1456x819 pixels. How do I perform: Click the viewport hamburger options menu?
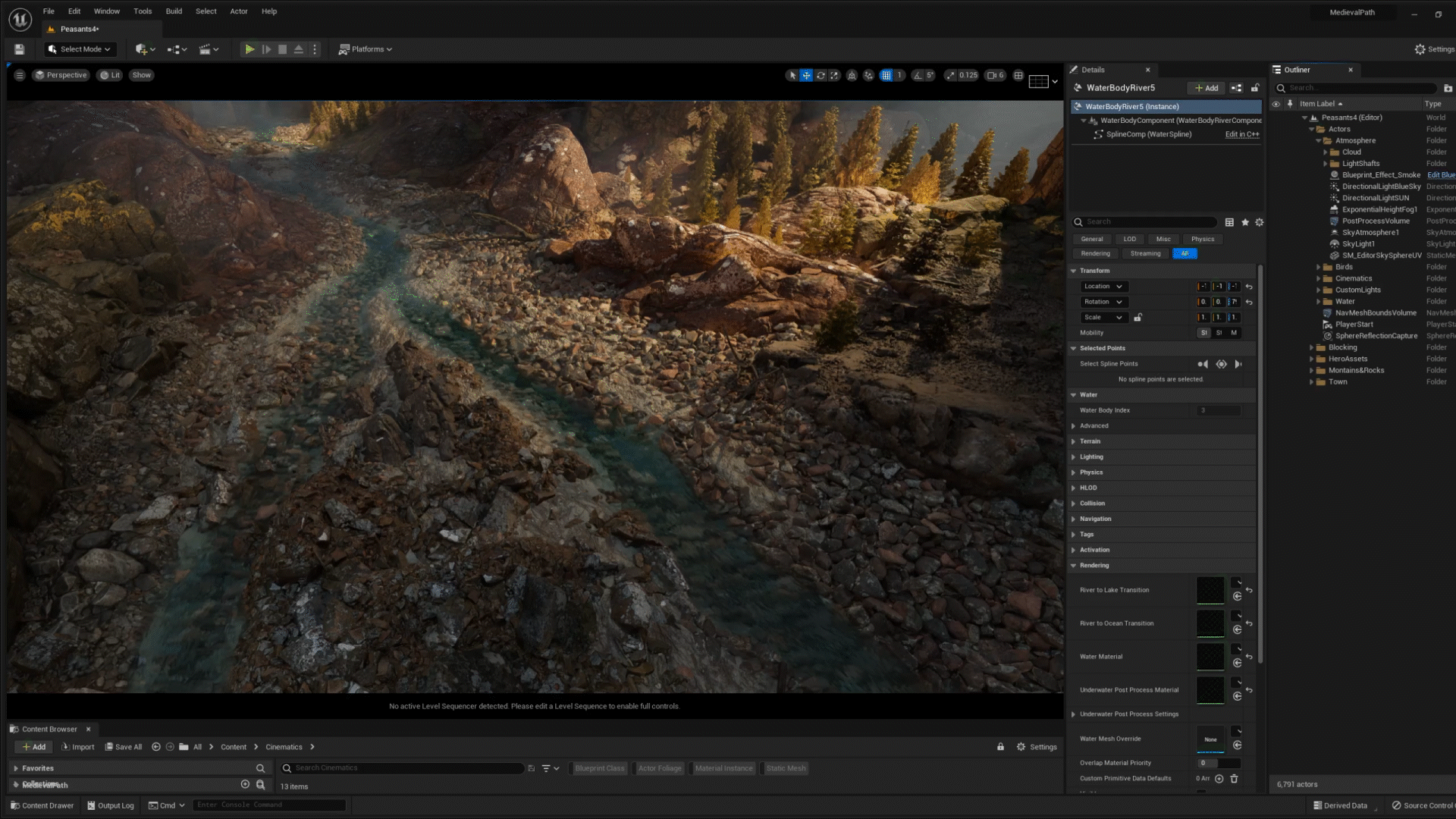20,75
